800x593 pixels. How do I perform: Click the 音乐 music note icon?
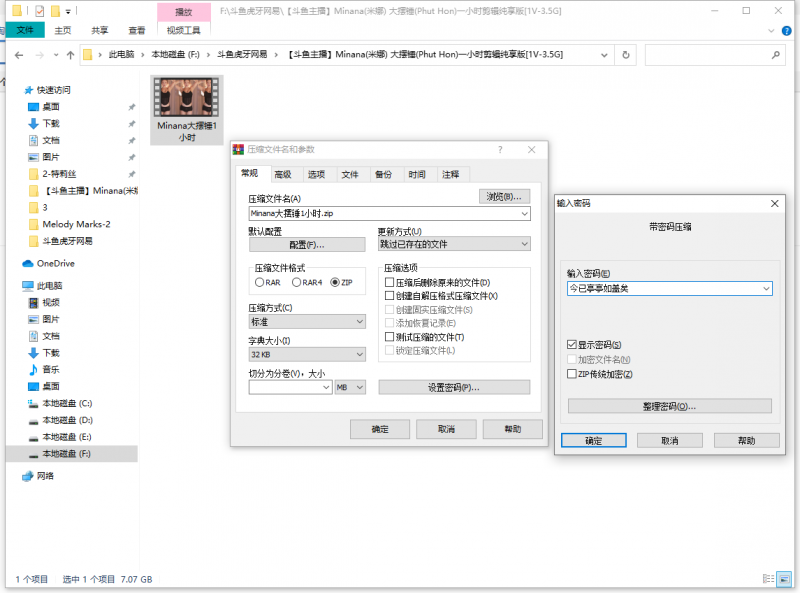point(32,370)
